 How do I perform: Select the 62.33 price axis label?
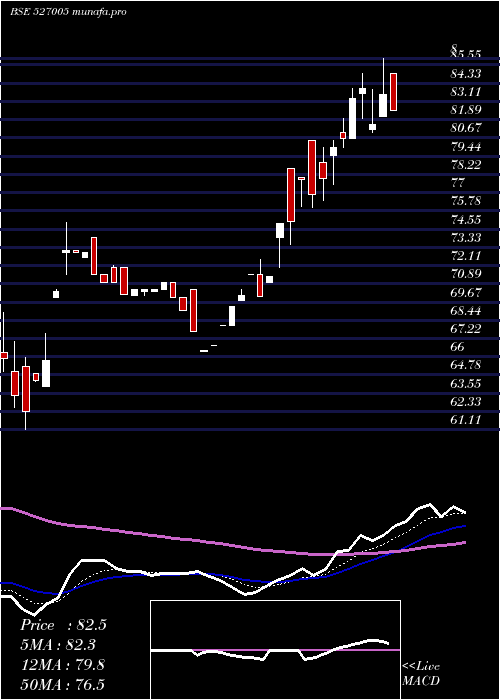coord(466,402)
